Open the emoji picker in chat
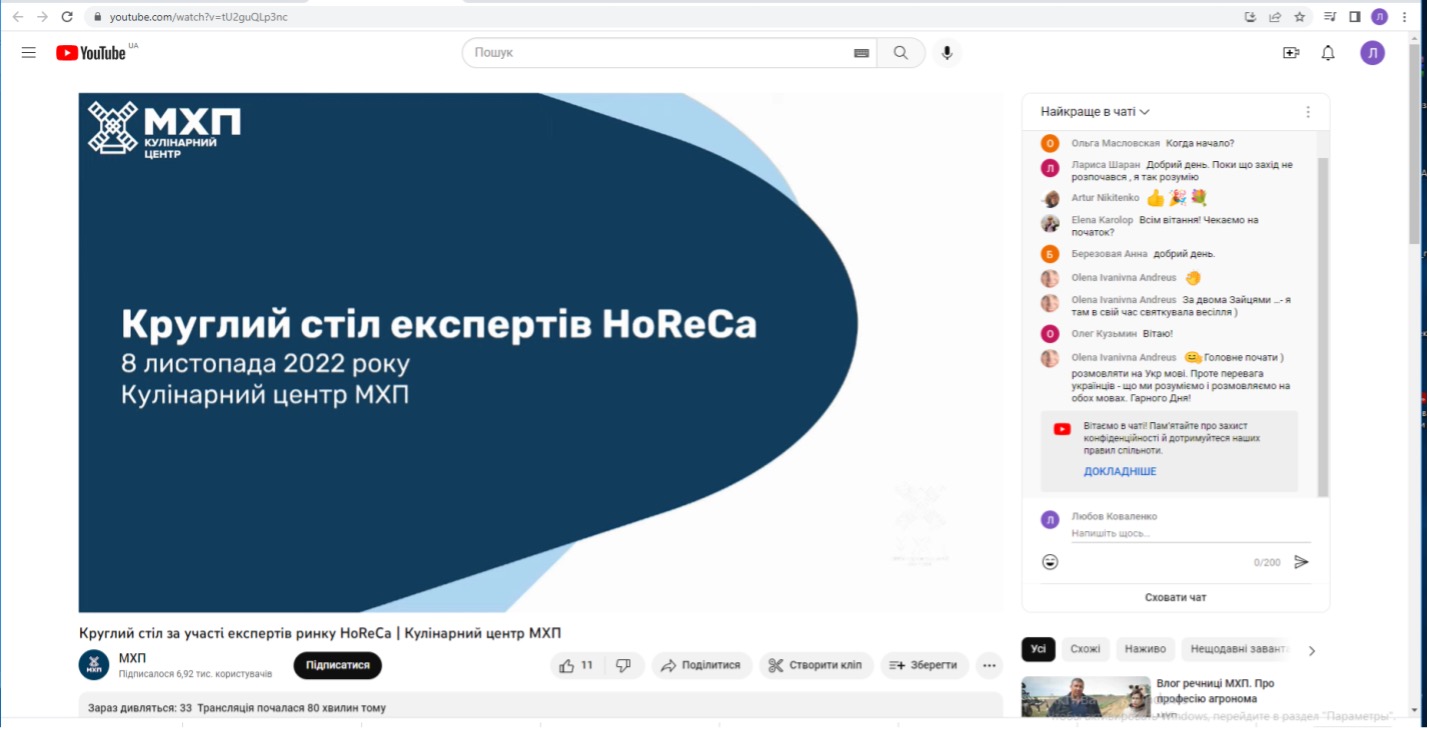Image resolution: width=1430 pixels, height=730 pixels. pyautogui.click(x=1050, y=562)
